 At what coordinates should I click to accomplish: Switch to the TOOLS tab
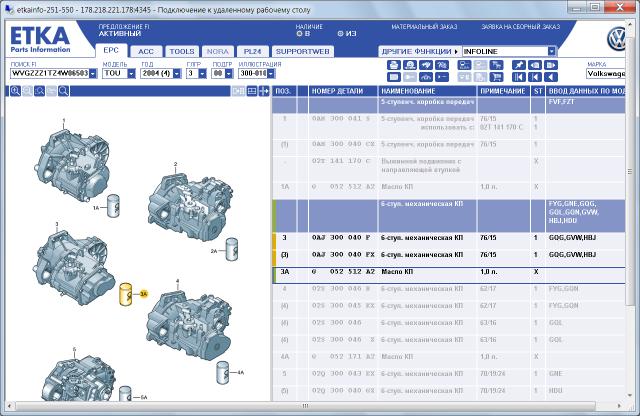point(182,51)
